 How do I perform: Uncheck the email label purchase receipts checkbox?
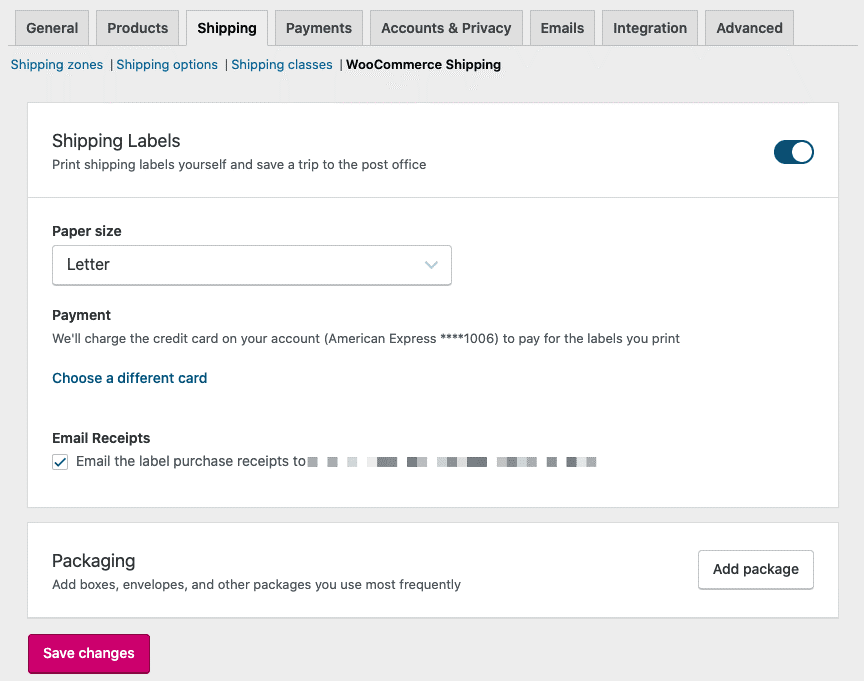(x=60, y=462)
